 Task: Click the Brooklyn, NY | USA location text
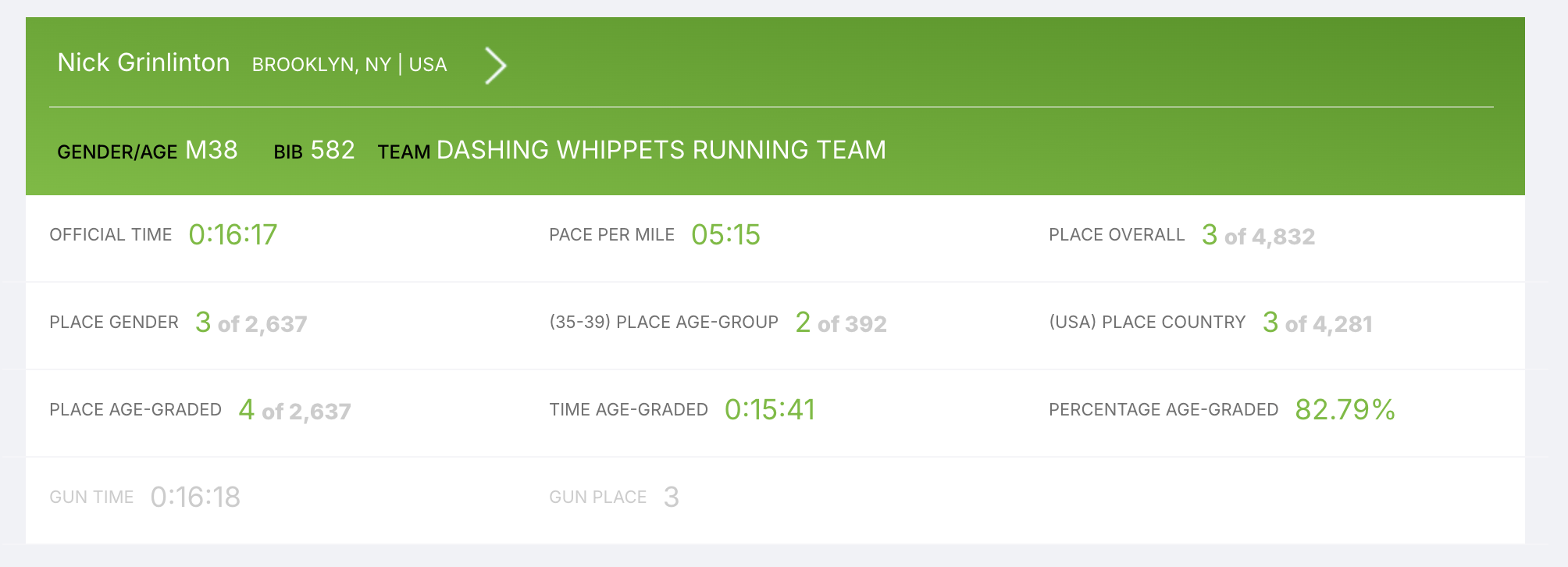349,65
